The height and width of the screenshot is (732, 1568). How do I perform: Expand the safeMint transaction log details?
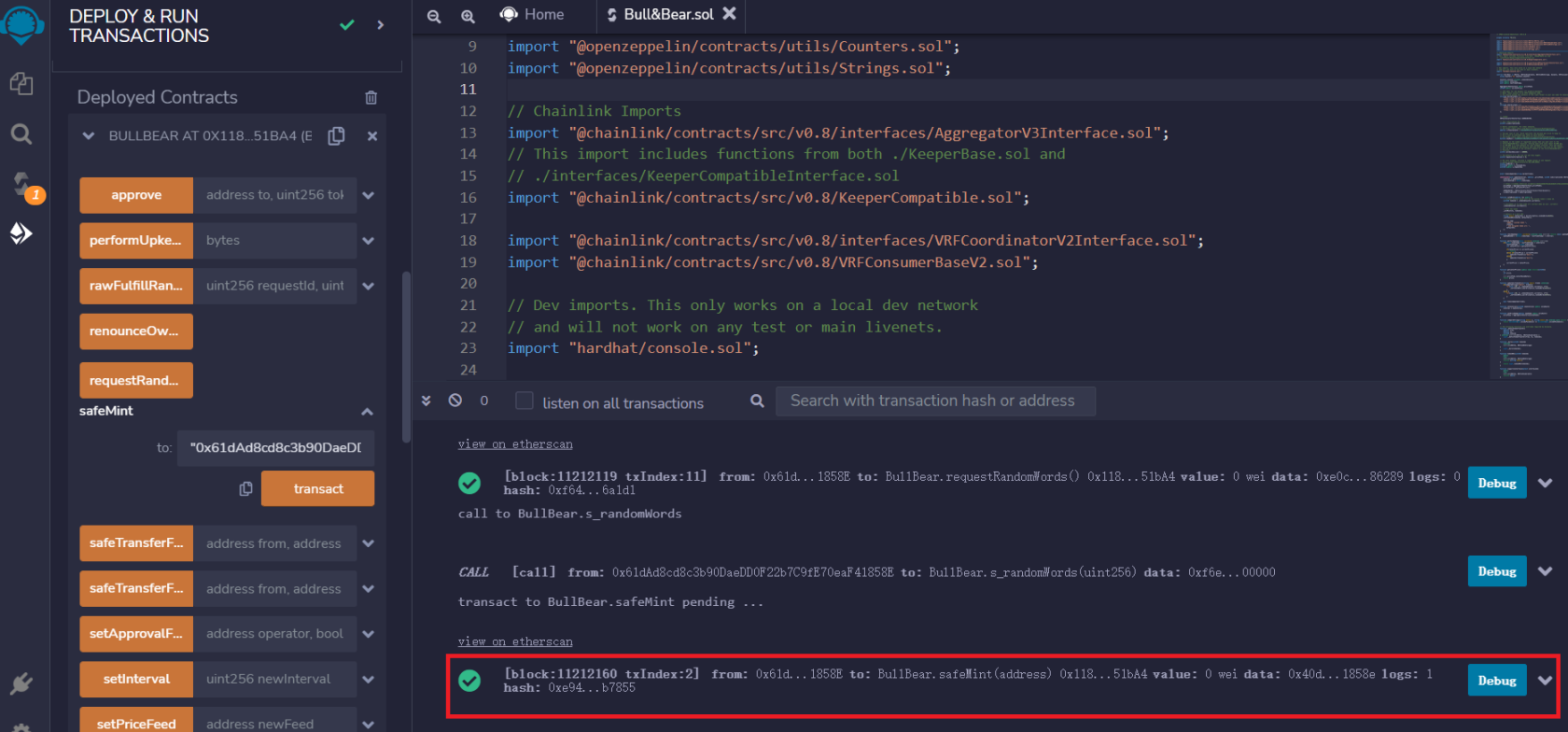(1546, 681)
